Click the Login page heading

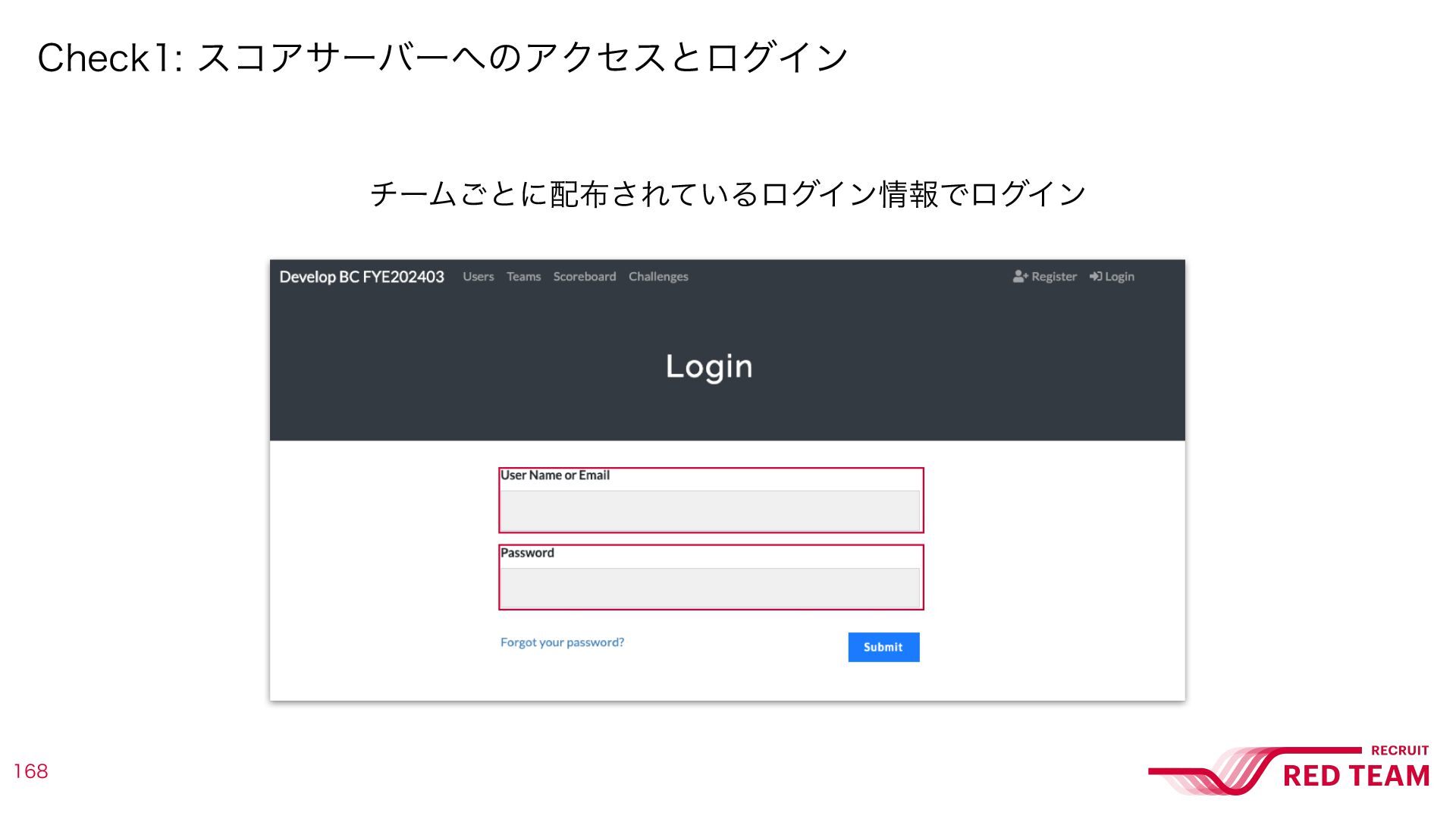pyautogui.click(x=709, y=367)
